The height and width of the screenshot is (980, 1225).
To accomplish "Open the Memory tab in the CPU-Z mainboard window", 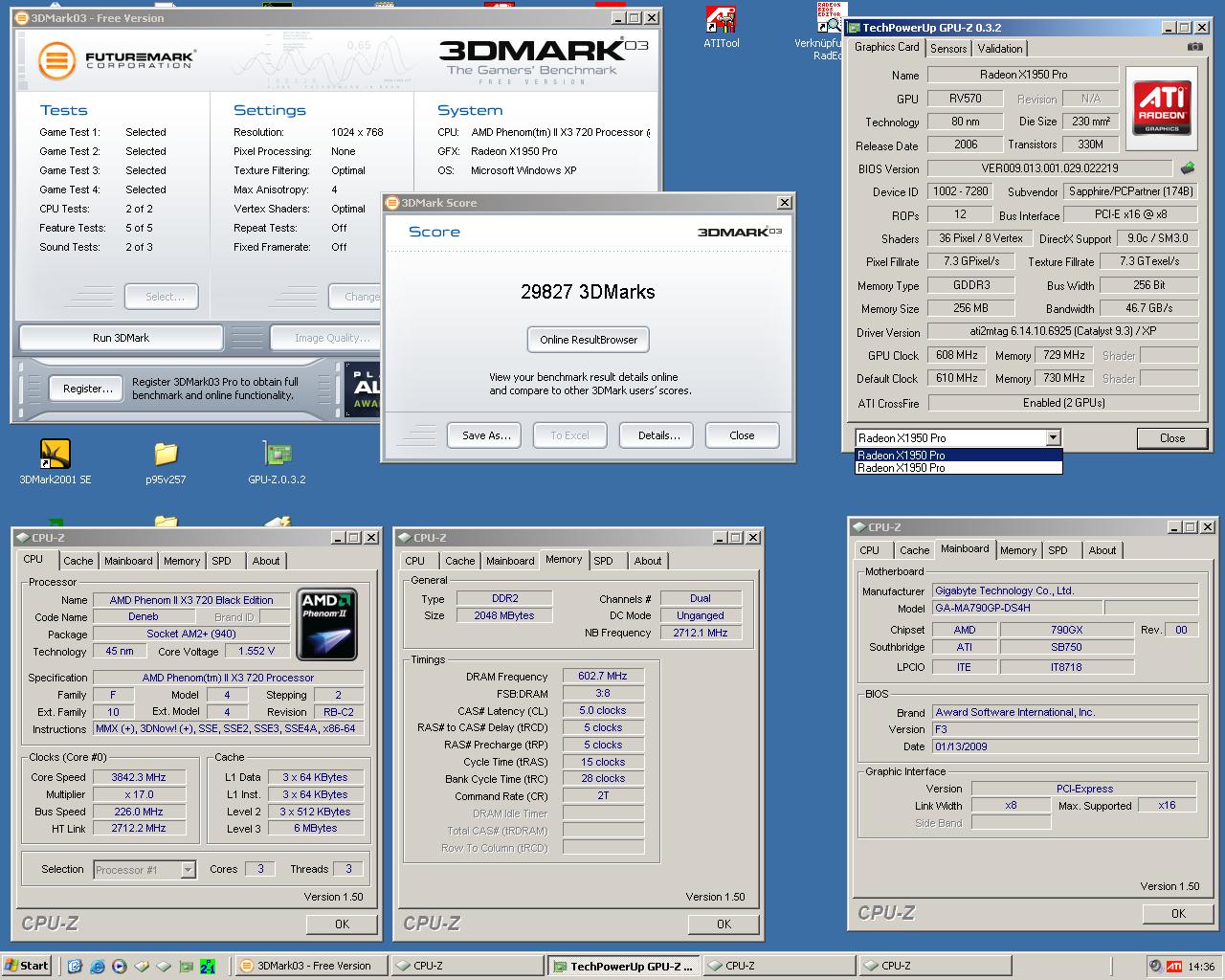I will (x=1018, y=550).
